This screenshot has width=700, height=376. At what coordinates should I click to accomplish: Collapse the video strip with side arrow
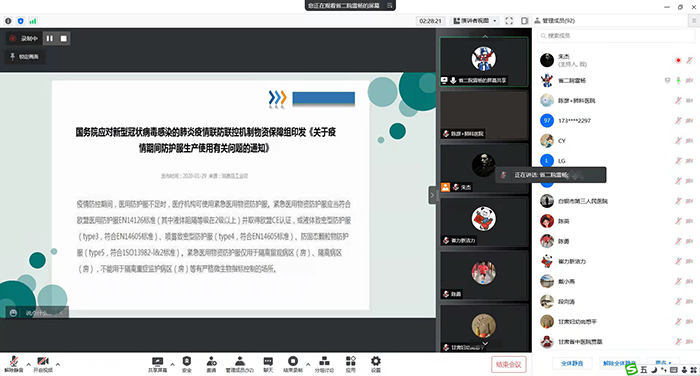tap(432, 195)
